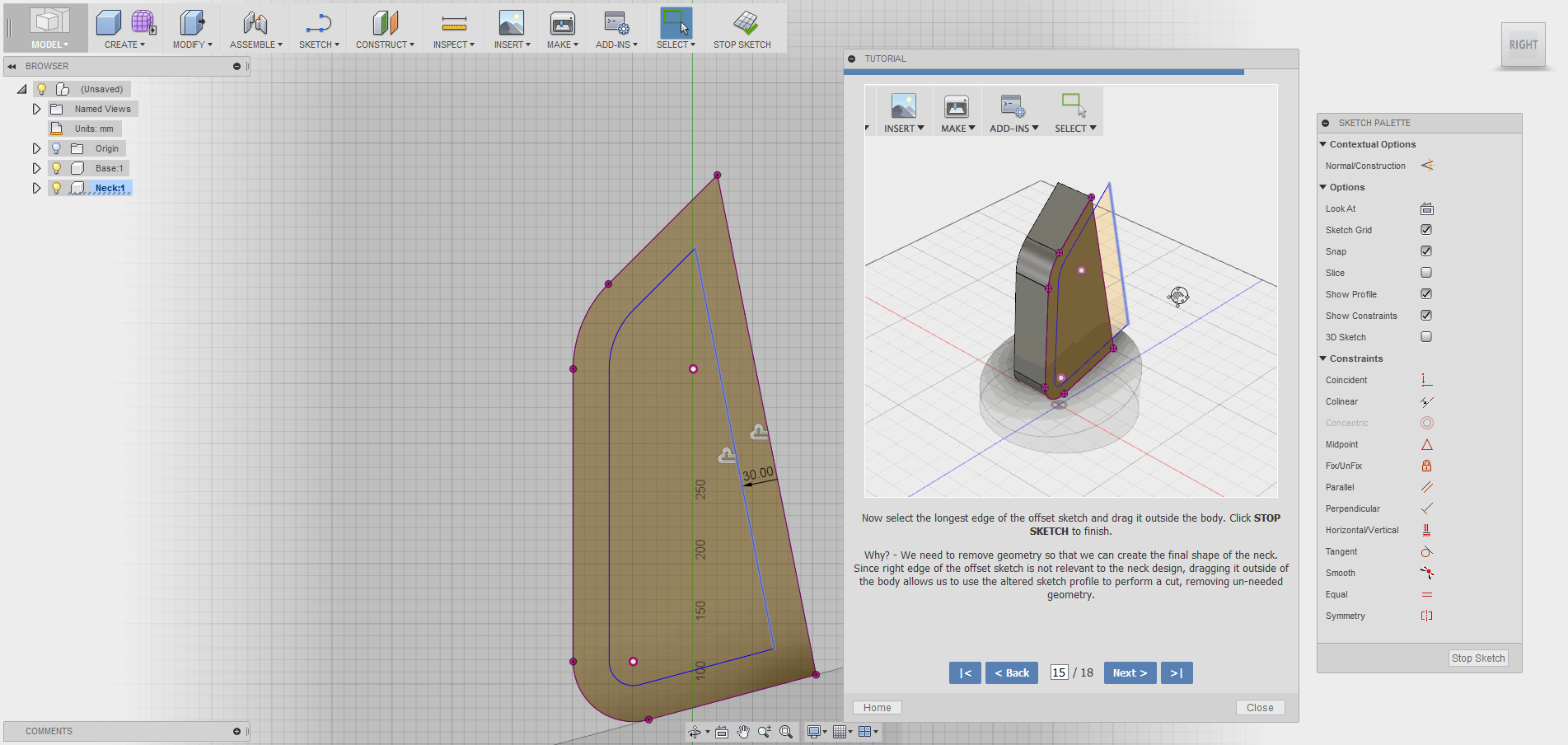Click the Coincident constraint icon
Viewport: 1568px width, 745px height.
pos(1428,380)
